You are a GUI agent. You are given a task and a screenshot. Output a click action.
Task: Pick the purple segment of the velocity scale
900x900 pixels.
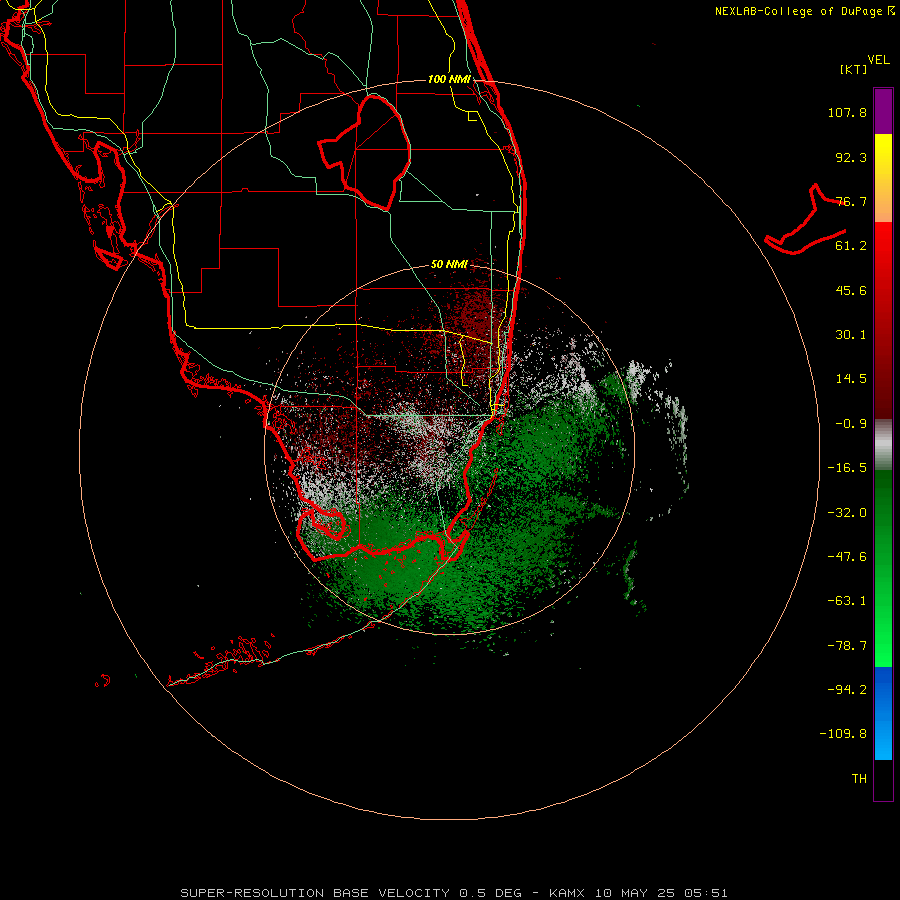point(883,111)
